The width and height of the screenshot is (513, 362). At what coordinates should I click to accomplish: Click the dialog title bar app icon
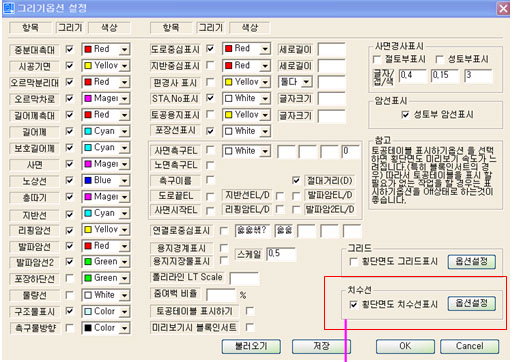point(9,8)
